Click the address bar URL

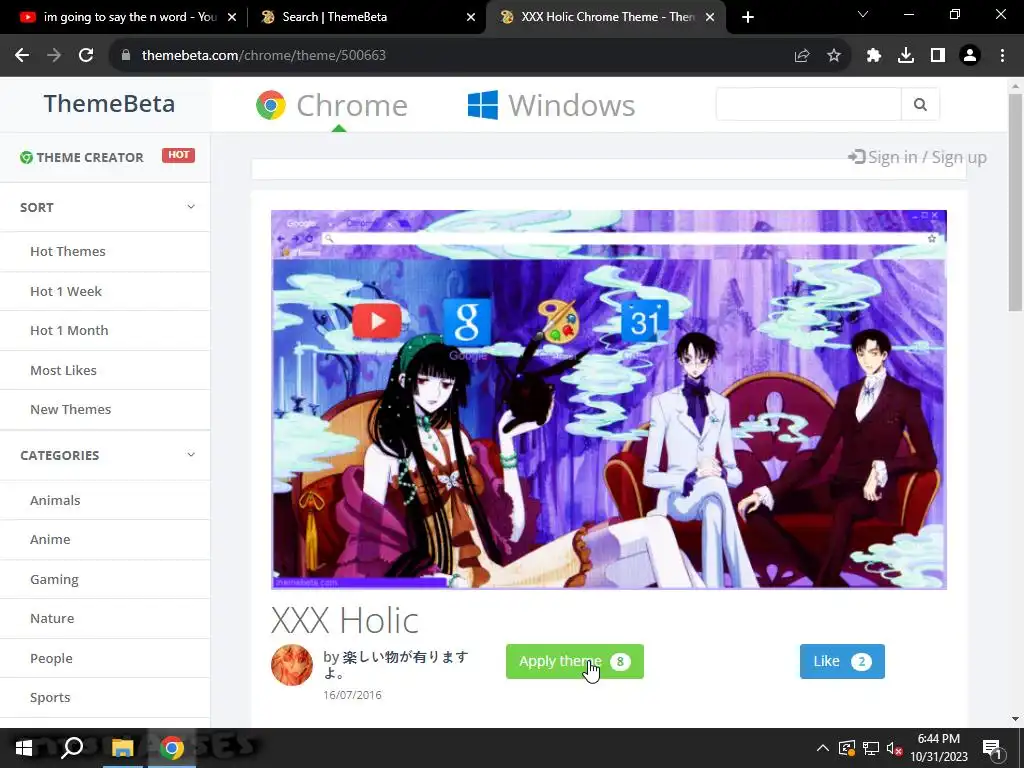coord(264,56)
